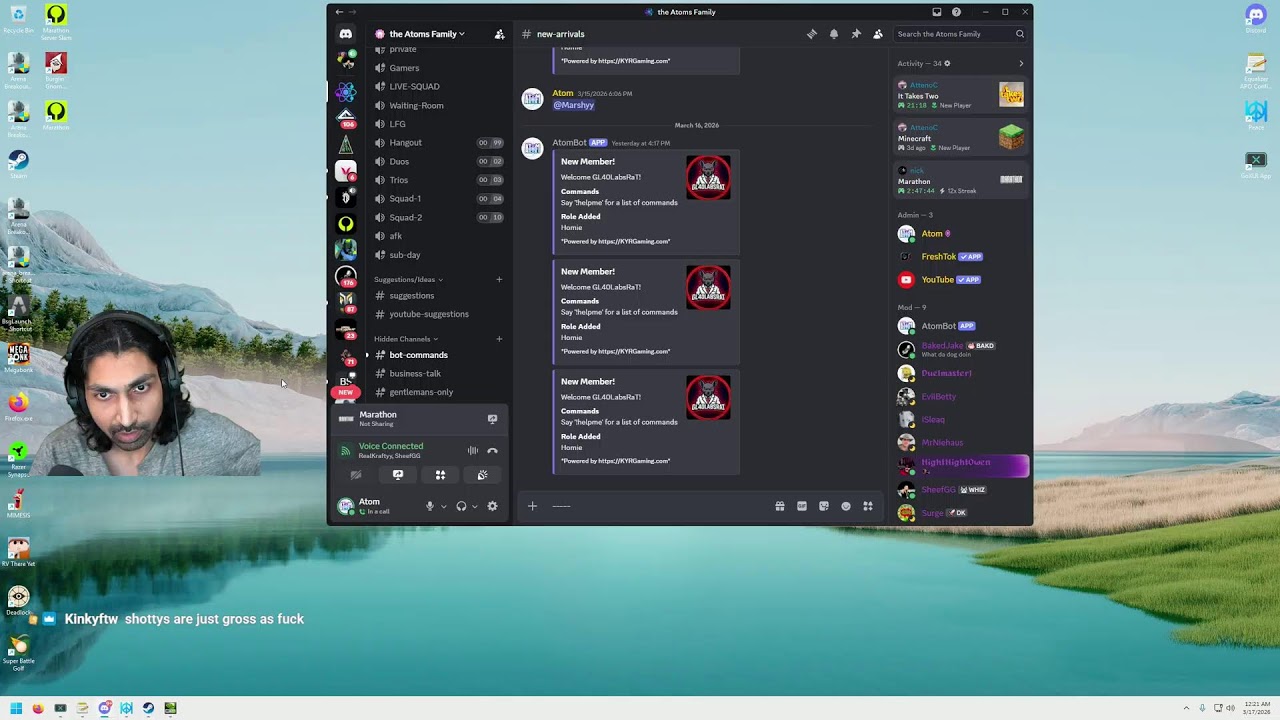This screenshot has height=720, width=1280.
Task: Select member NightHighOwen in list
Action: pos(961,466)
